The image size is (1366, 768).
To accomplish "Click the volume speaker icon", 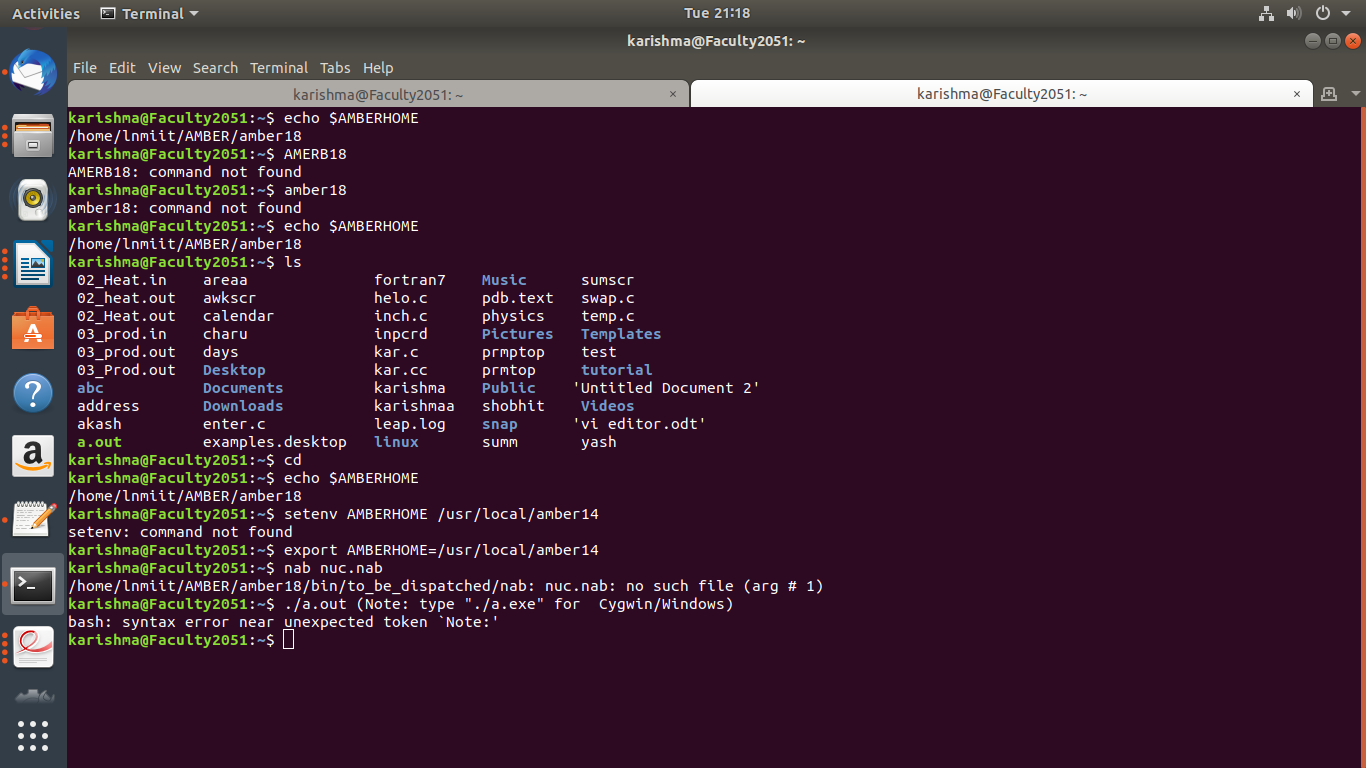I will pyautogui.click(x=1294, y=14).
